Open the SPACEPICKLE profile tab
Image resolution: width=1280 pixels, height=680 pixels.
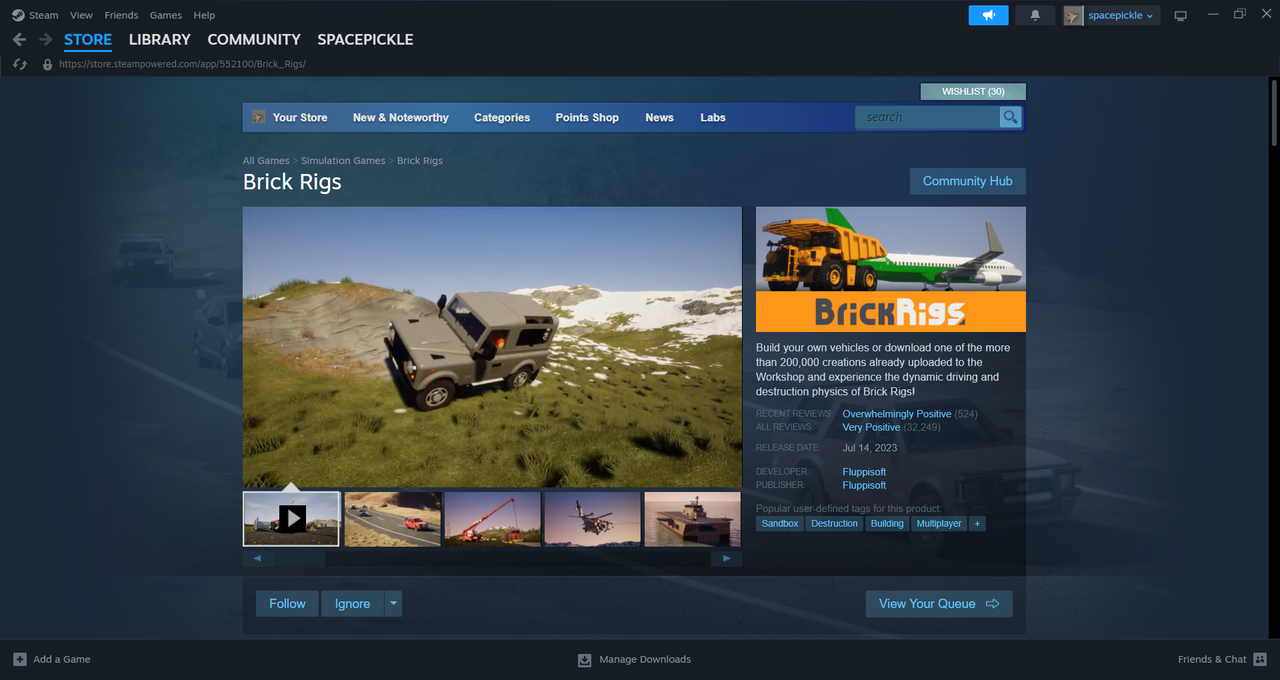click(x=365, y=39)
